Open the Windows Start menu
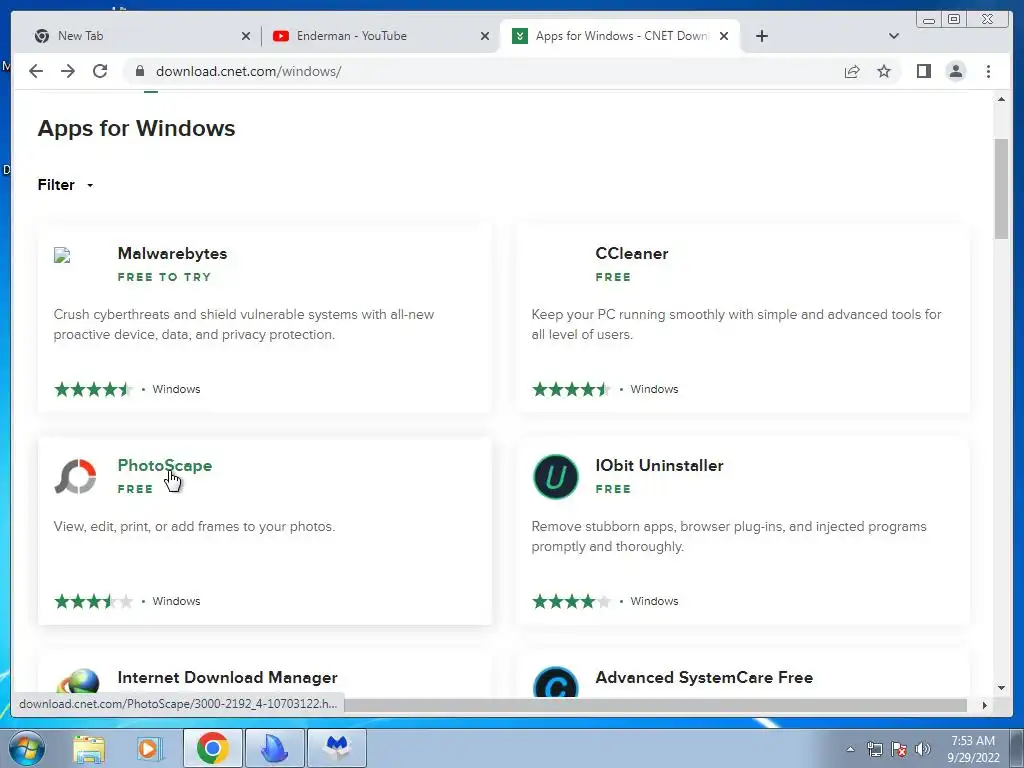The width and height of the screenshot is (1024, 768). pos(26,748)
